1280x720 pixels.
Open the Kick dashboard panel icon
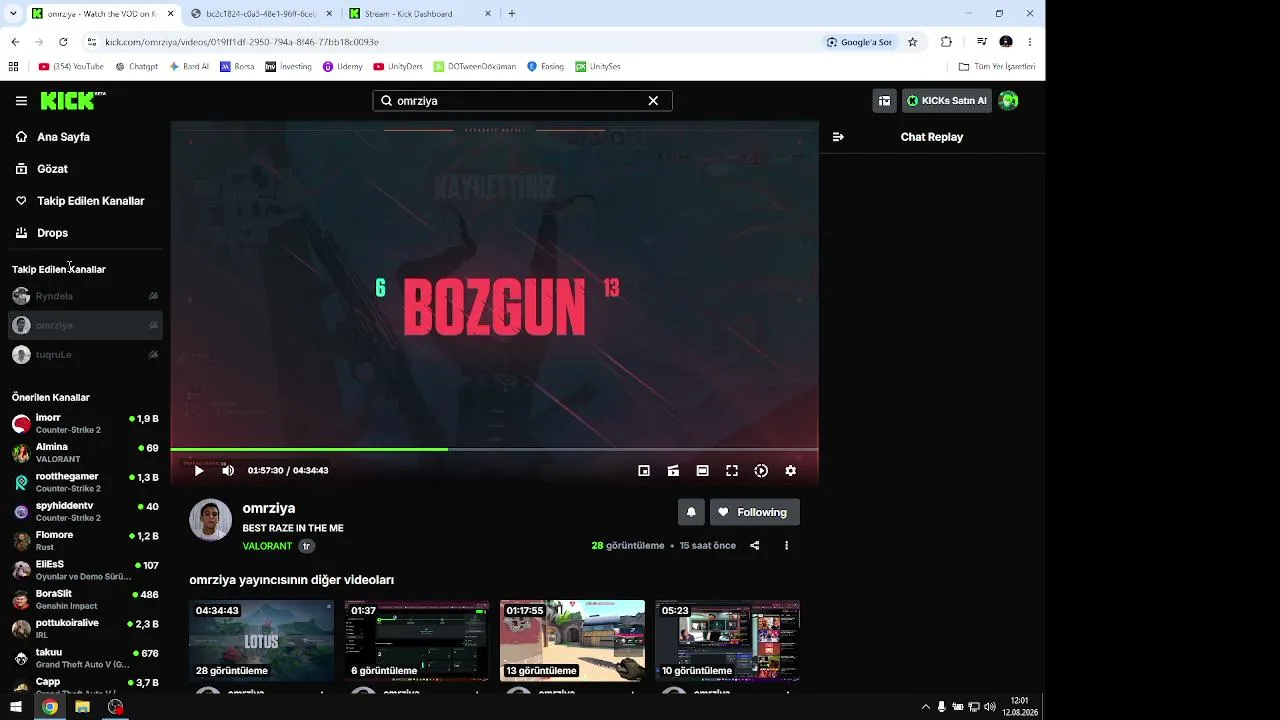(x=884, y=101)
